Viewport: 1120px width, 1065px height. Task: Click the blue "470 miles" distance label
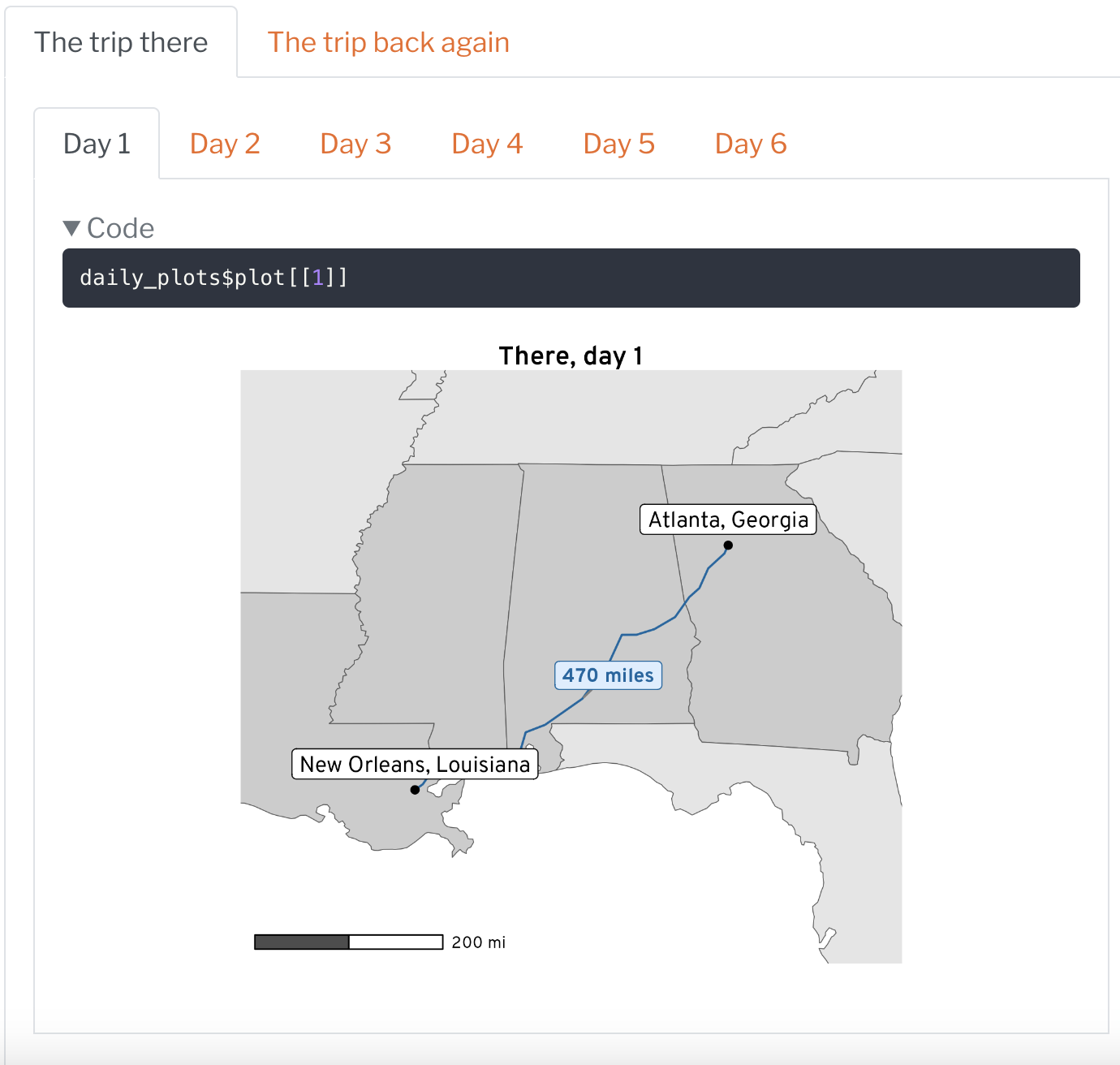pyautogui.click(x=608, y=675)
